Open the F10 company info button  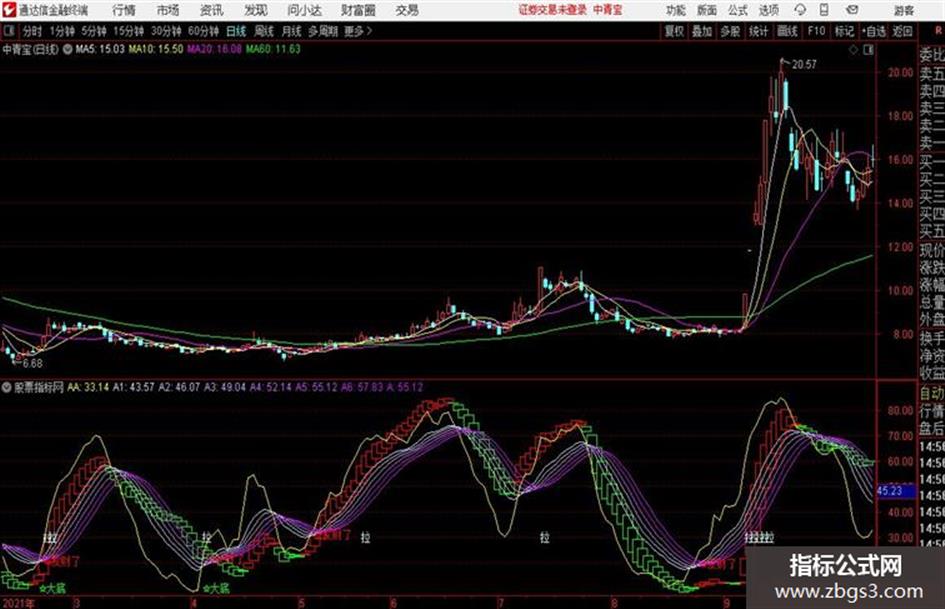816,31
